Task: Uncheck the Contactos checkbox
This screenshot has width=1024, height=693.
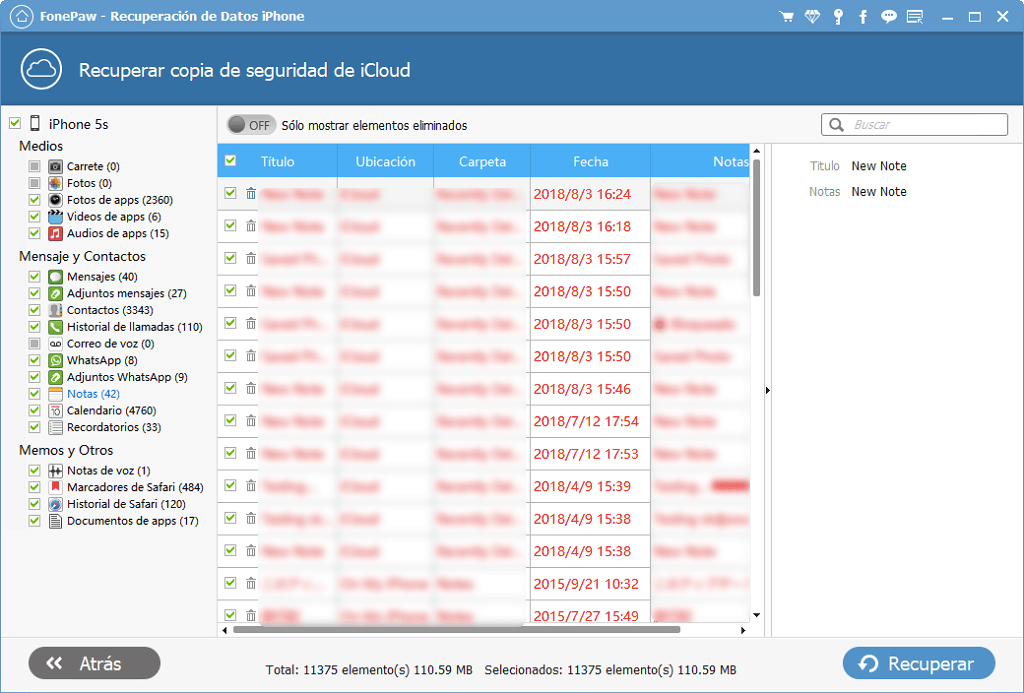Action: click(35, 310)
